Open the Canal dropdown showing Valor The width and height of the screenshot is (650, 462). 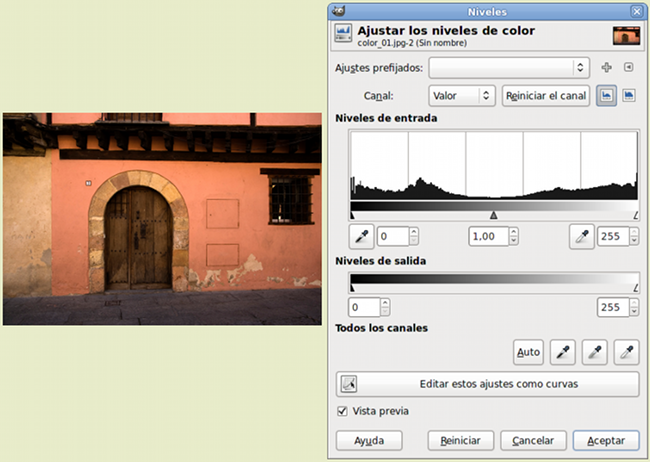462,96
